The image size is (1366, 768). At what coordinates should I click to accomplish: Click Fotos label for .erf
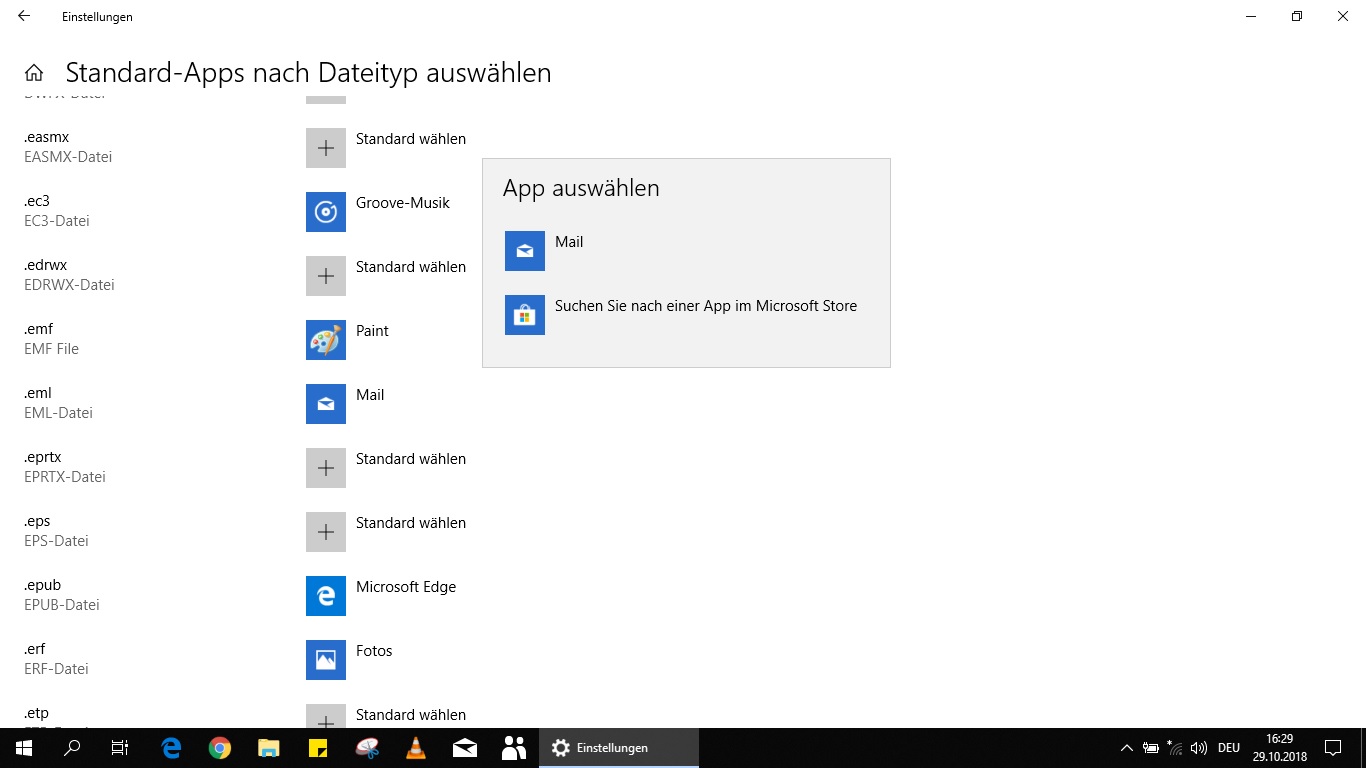point(374,651)
